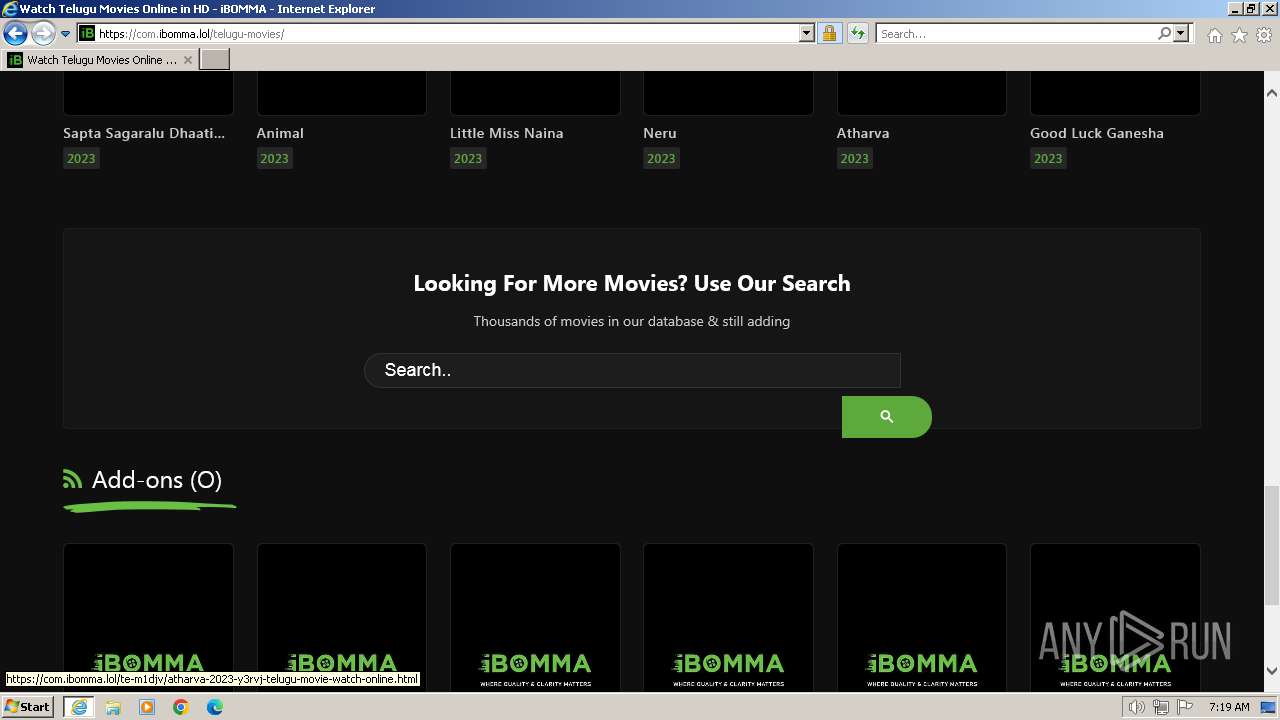The height and width of the screenshot is (720, 1280).
Task: Click the volume speaker tray icon
Action: (x=1137, y=707)
